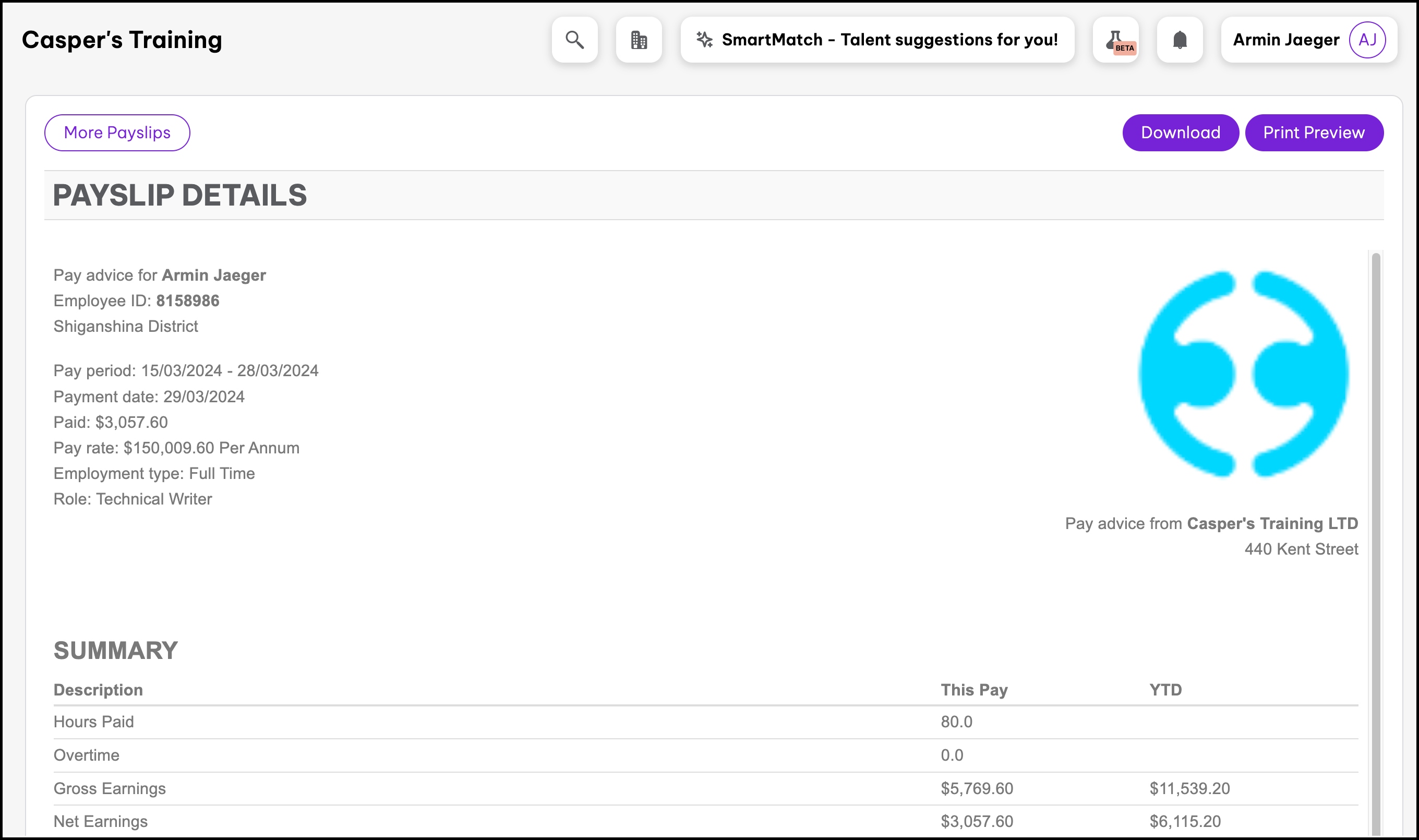The image size is (1419, 840).
Task: Click the search magnifier icon
Action: coord(574,40)
